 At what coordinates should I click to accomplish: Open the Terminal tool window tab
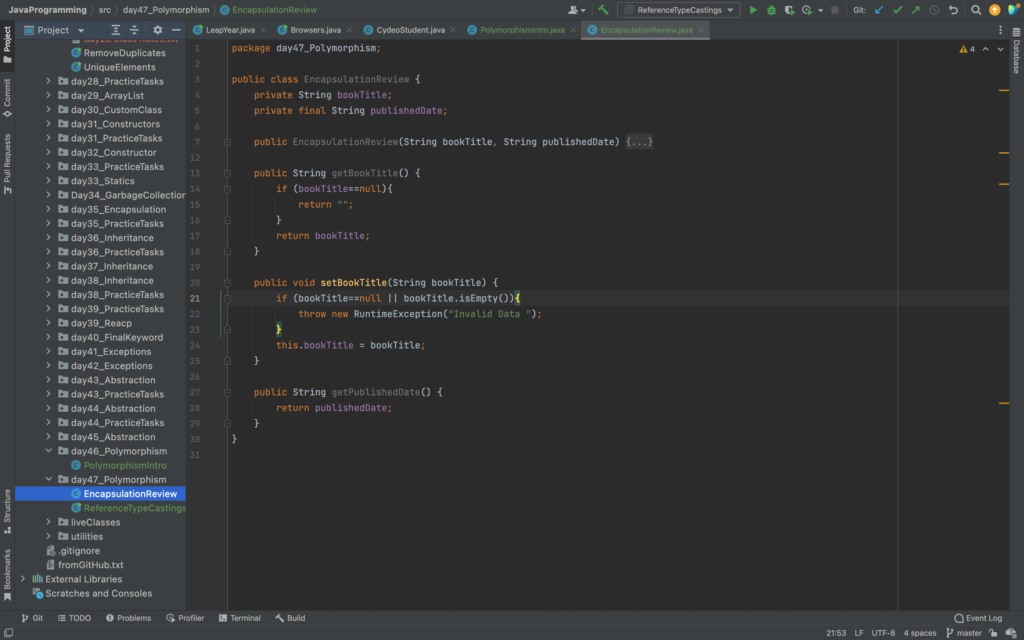coord(238,618)
